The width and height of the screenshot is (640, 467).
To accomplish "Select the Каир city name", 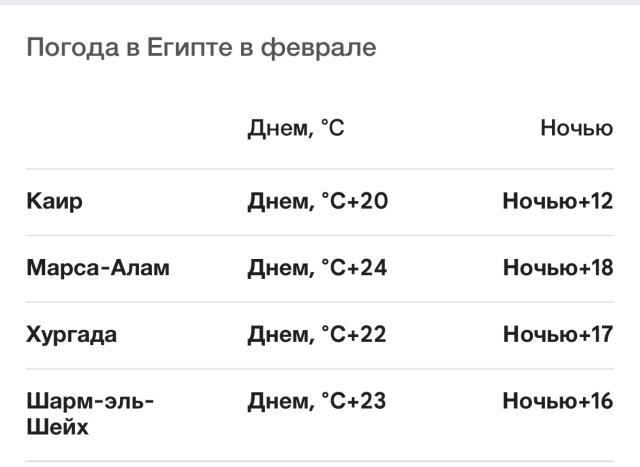I will pos(55,202).
